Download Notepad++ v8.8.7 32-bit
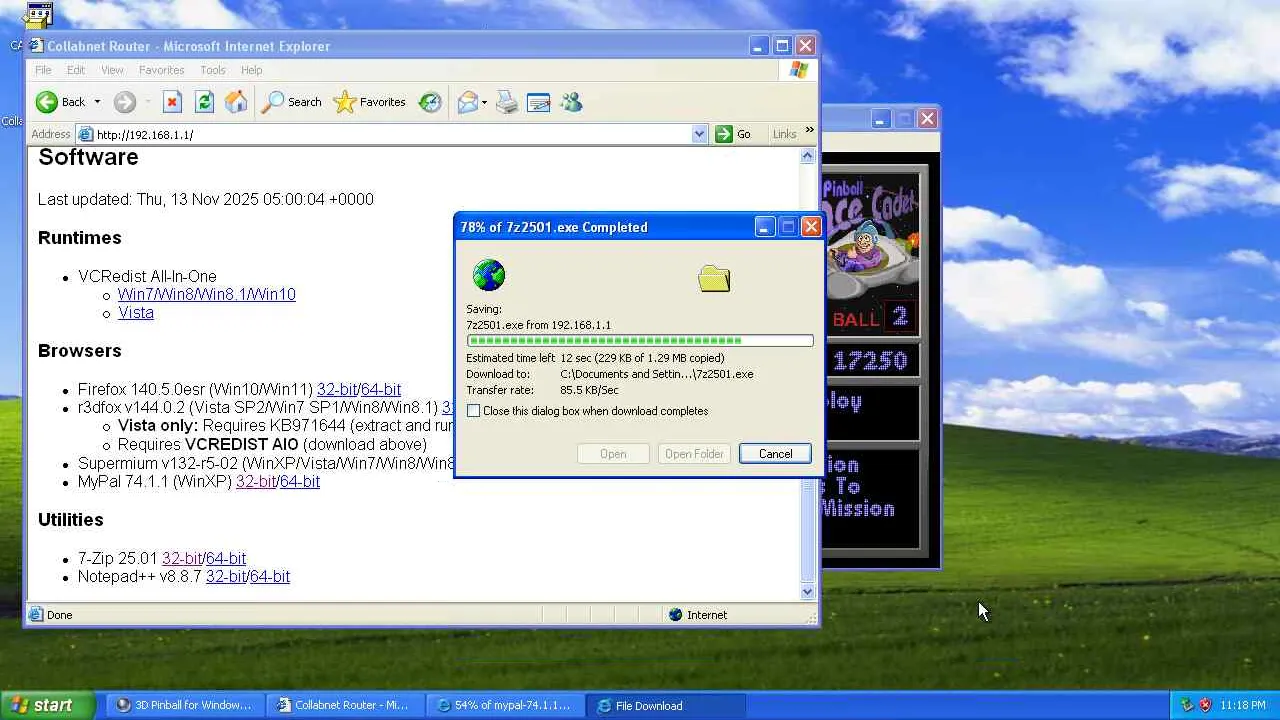1280x720 pixels. tap(226, 576)
